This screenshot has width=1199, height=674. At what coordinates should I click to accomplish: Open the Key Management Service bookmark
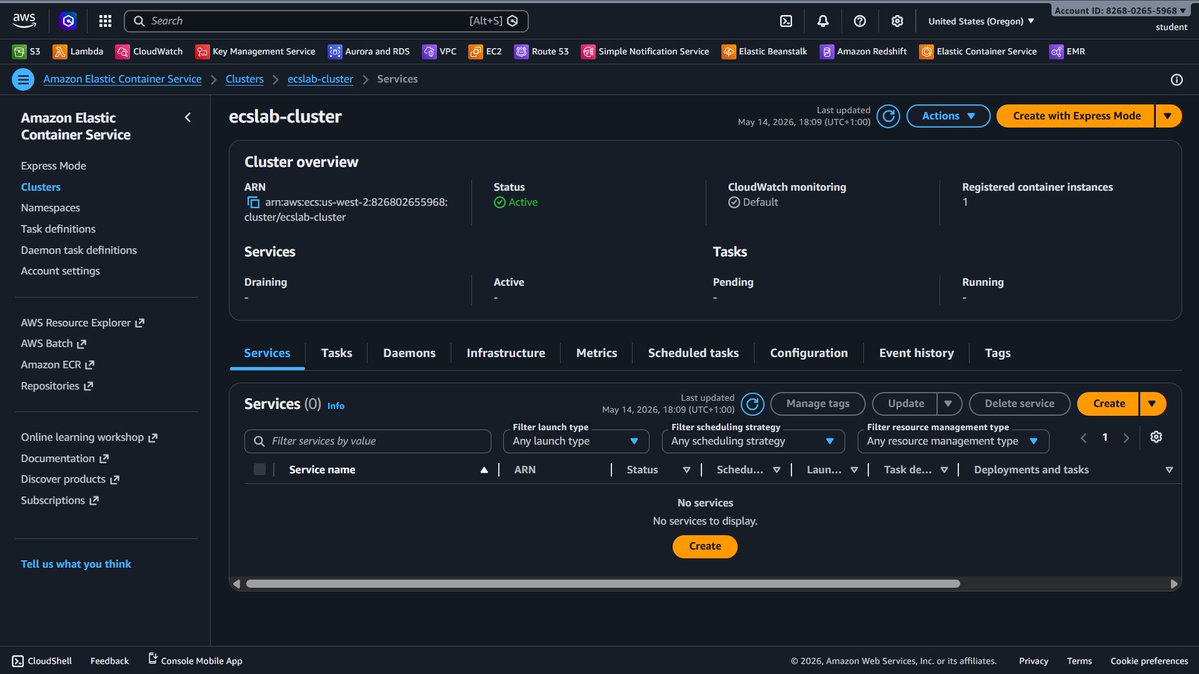255,51
